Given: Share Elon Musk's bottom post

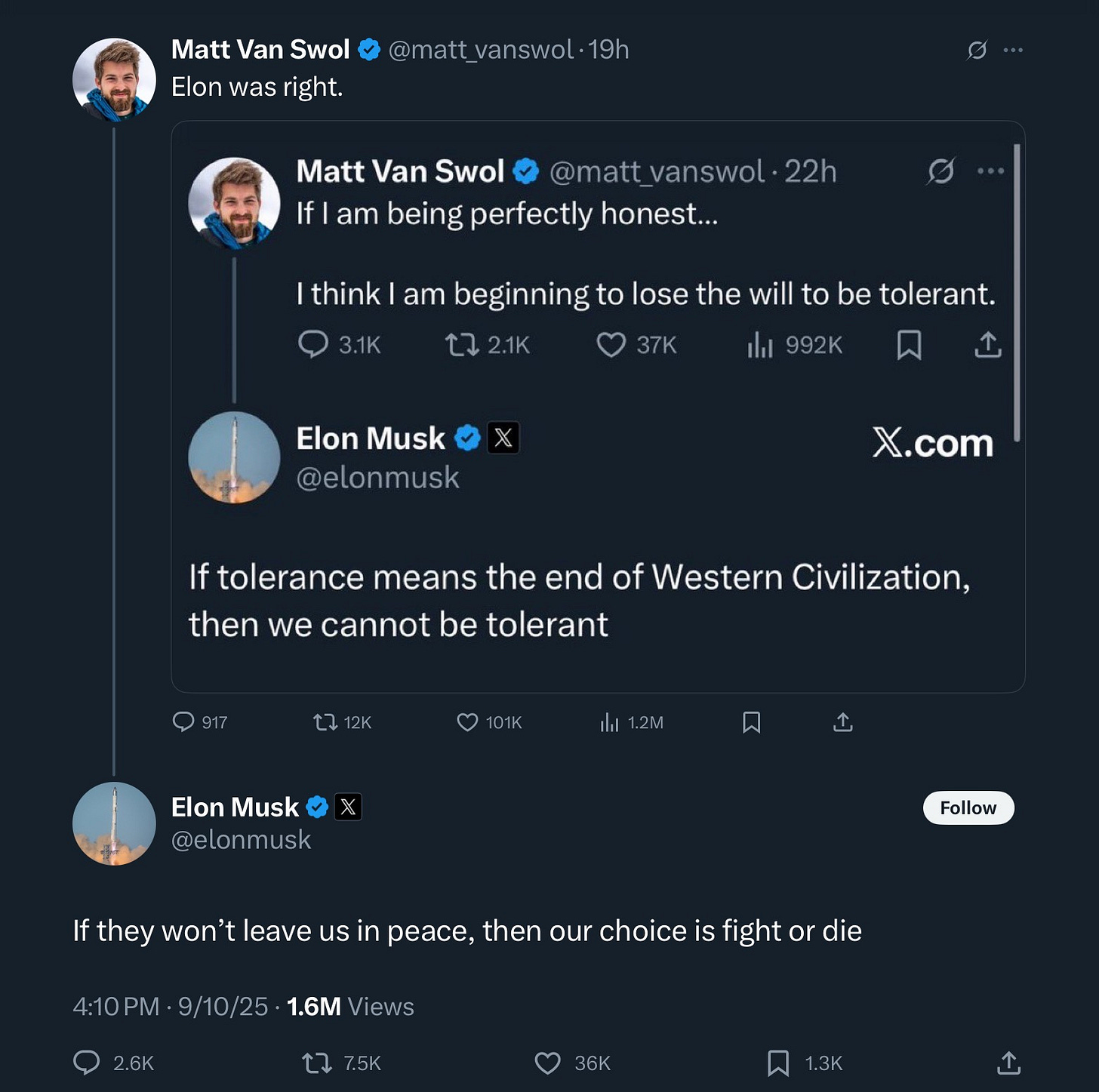Looking at the screenshot, I should 1008,1063.
